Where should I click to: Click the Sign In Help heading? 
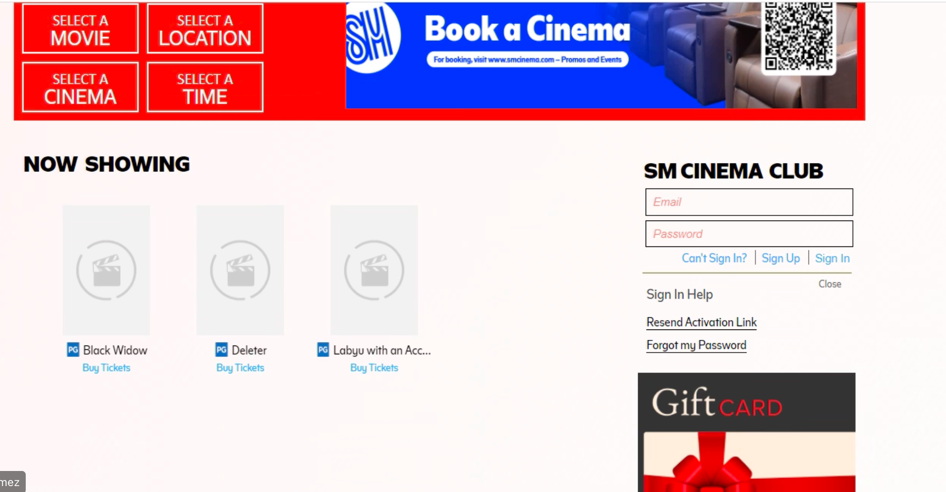point(679,295)
